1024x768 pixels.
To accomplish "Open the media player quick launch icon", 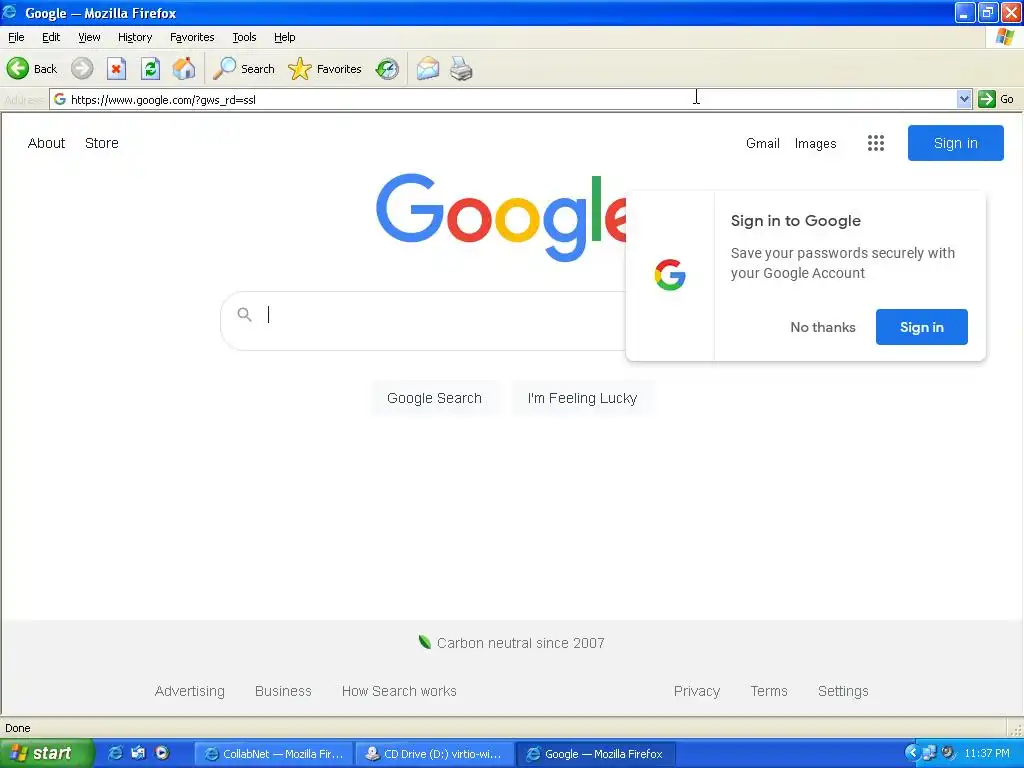I will pos(162,753).
